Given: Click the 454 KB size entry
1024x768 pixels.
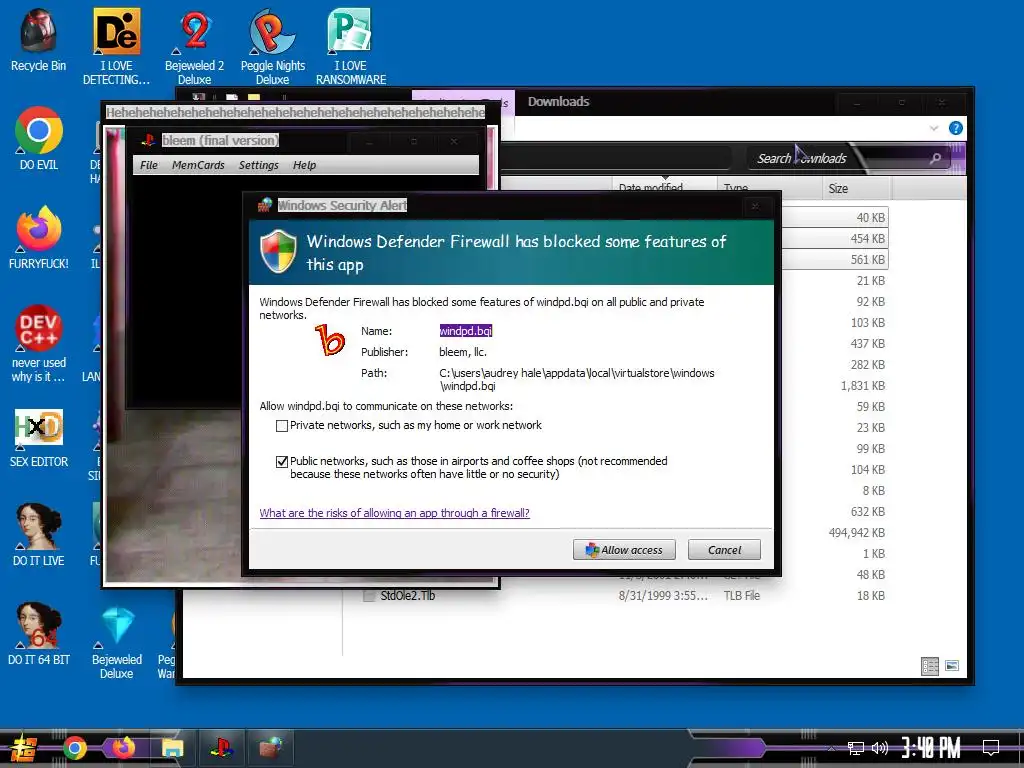Looking at the screenshot, I should click(867, 239).
